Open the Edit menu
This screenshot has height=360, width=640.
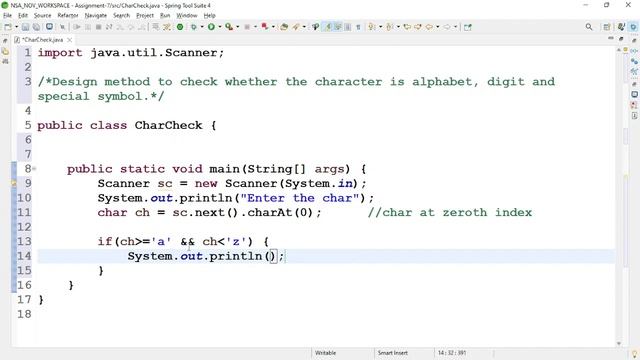pos(23,16)
